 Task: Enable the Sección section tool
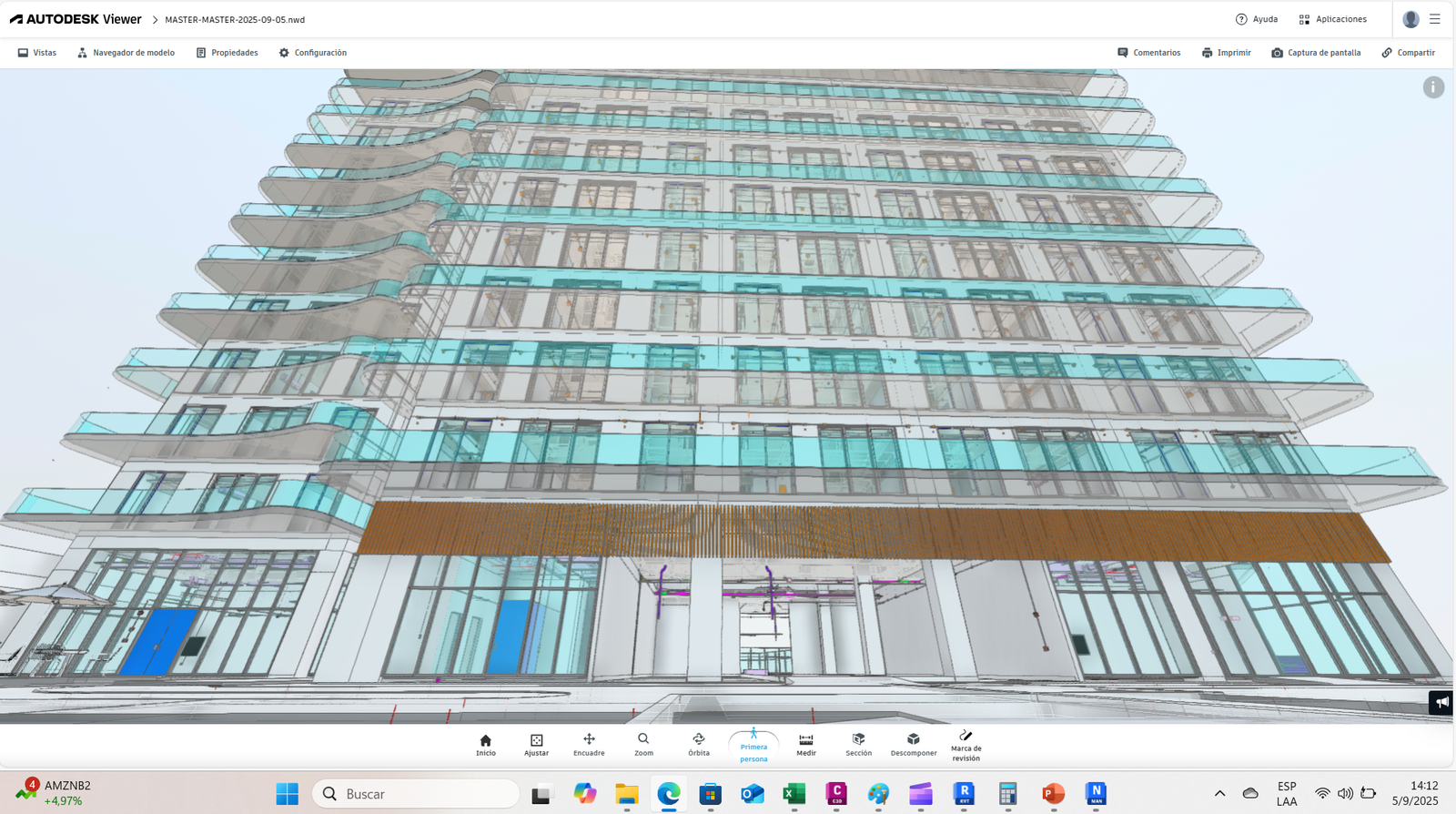pos(858,745)
